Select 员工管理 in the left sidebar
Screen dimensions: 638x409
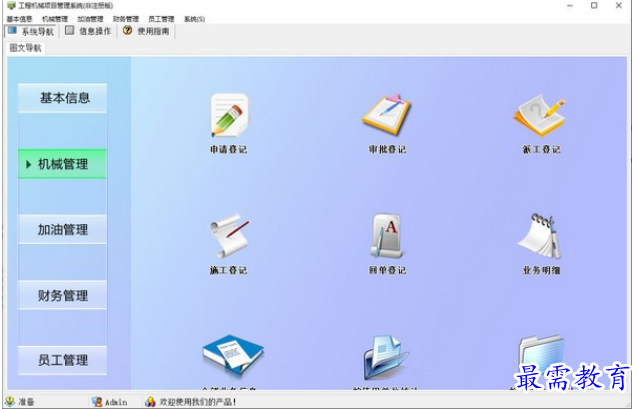[63, 360]
